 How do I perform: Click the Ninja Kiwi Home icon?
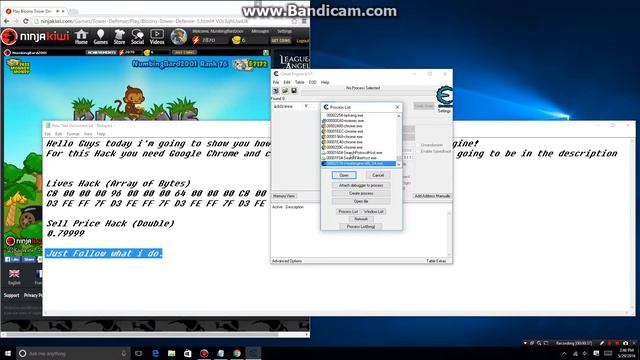(81, 37)
